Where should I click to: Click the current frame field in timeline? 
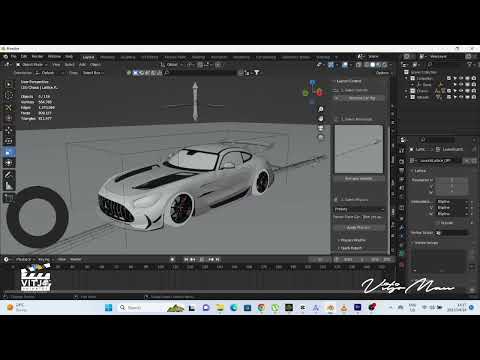click(x=320, y=259)
